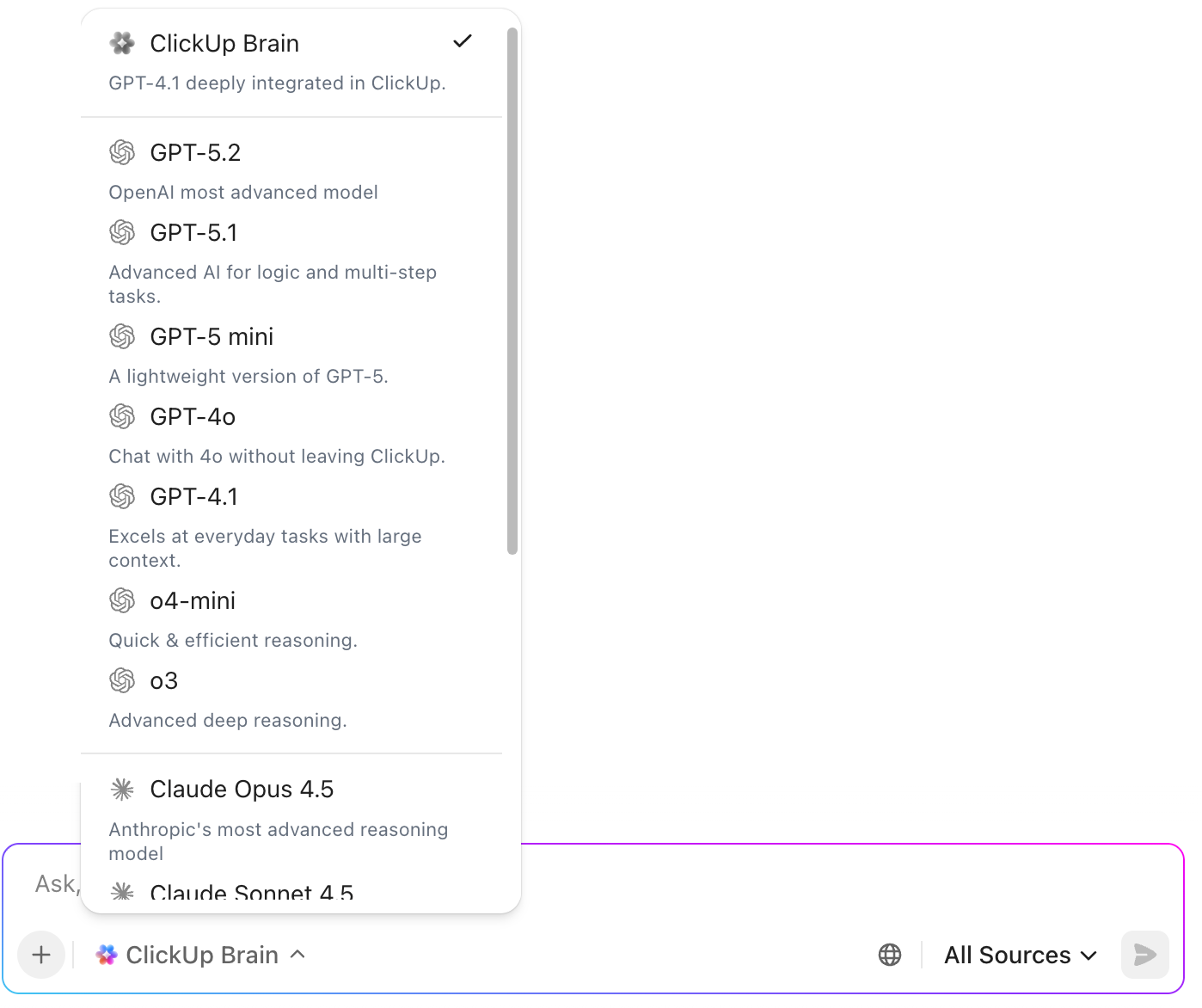Viewport: 1202px width, 1008px height.
Task: Select GPT-5.1 from the model menu
Action: click(194, 232)
